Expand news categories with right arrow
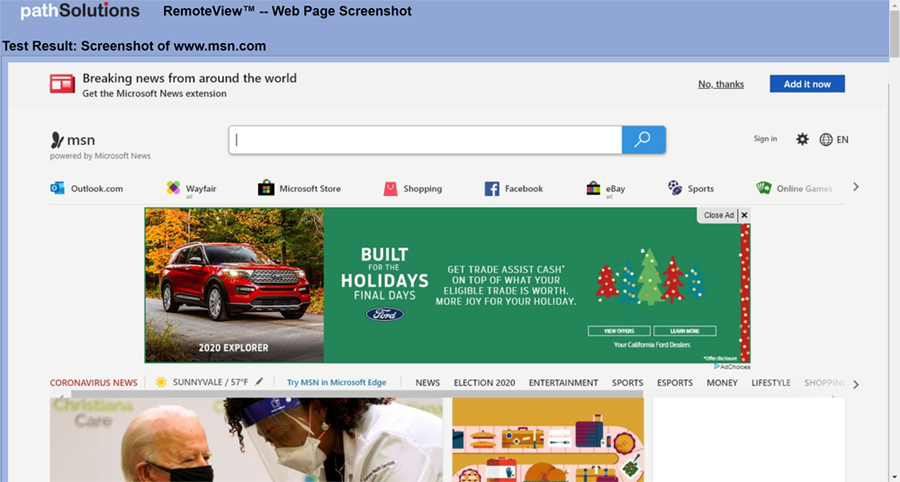900x482 pixels. click(855, 384)
